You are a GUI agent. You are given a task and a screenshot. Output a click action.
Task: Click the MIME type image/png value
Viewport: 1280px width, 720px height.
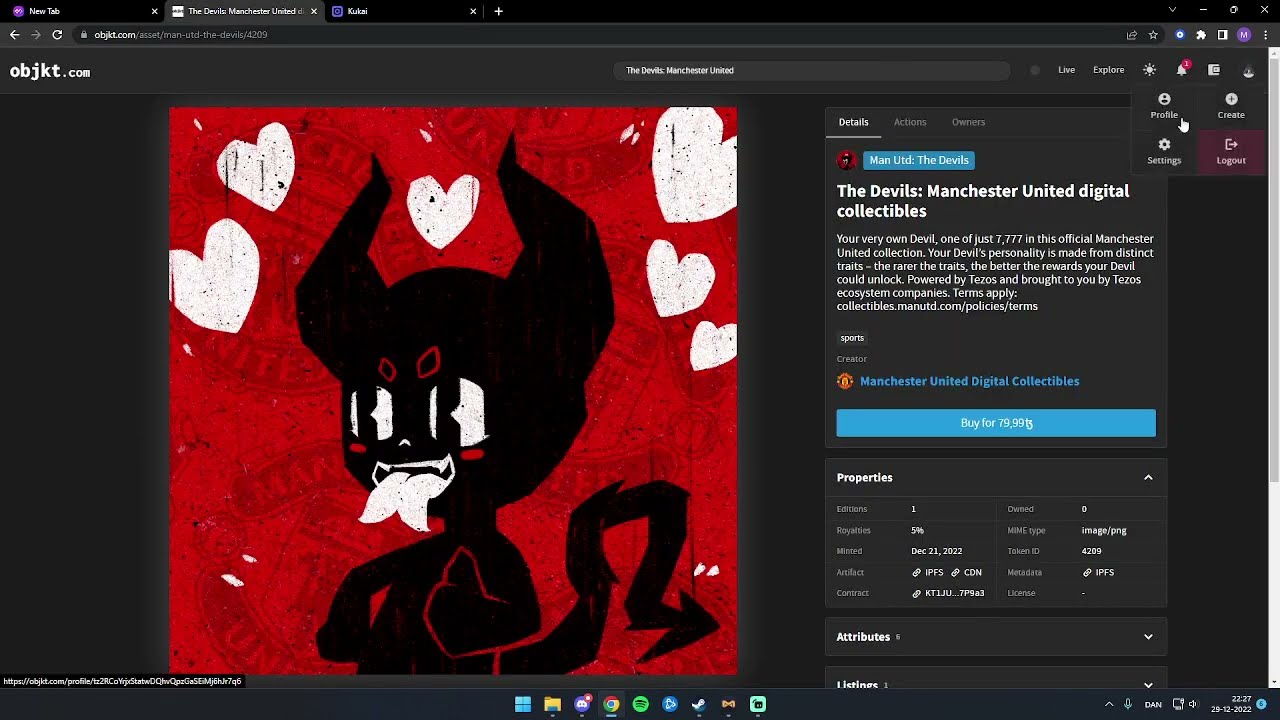pyautogui.click(x=1104, y=530)
